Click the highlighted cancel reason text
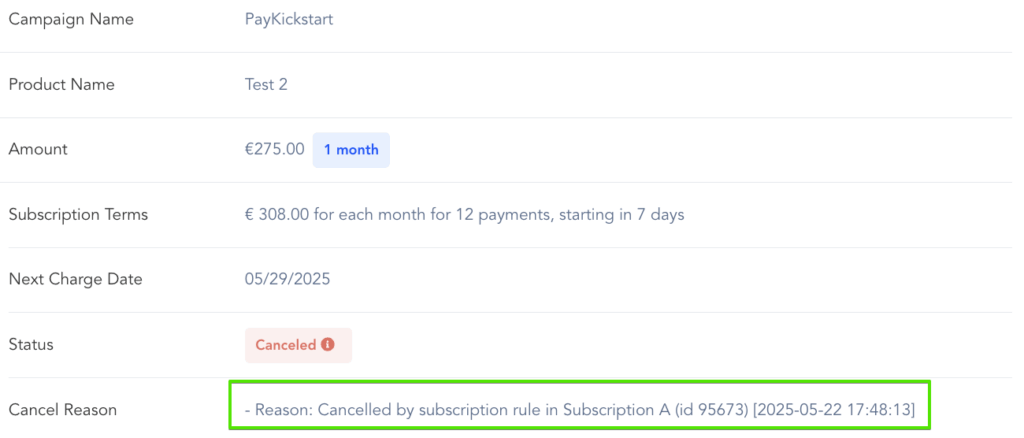The height and width of the screenshot is (438, 1024). [x=579, y=410]
